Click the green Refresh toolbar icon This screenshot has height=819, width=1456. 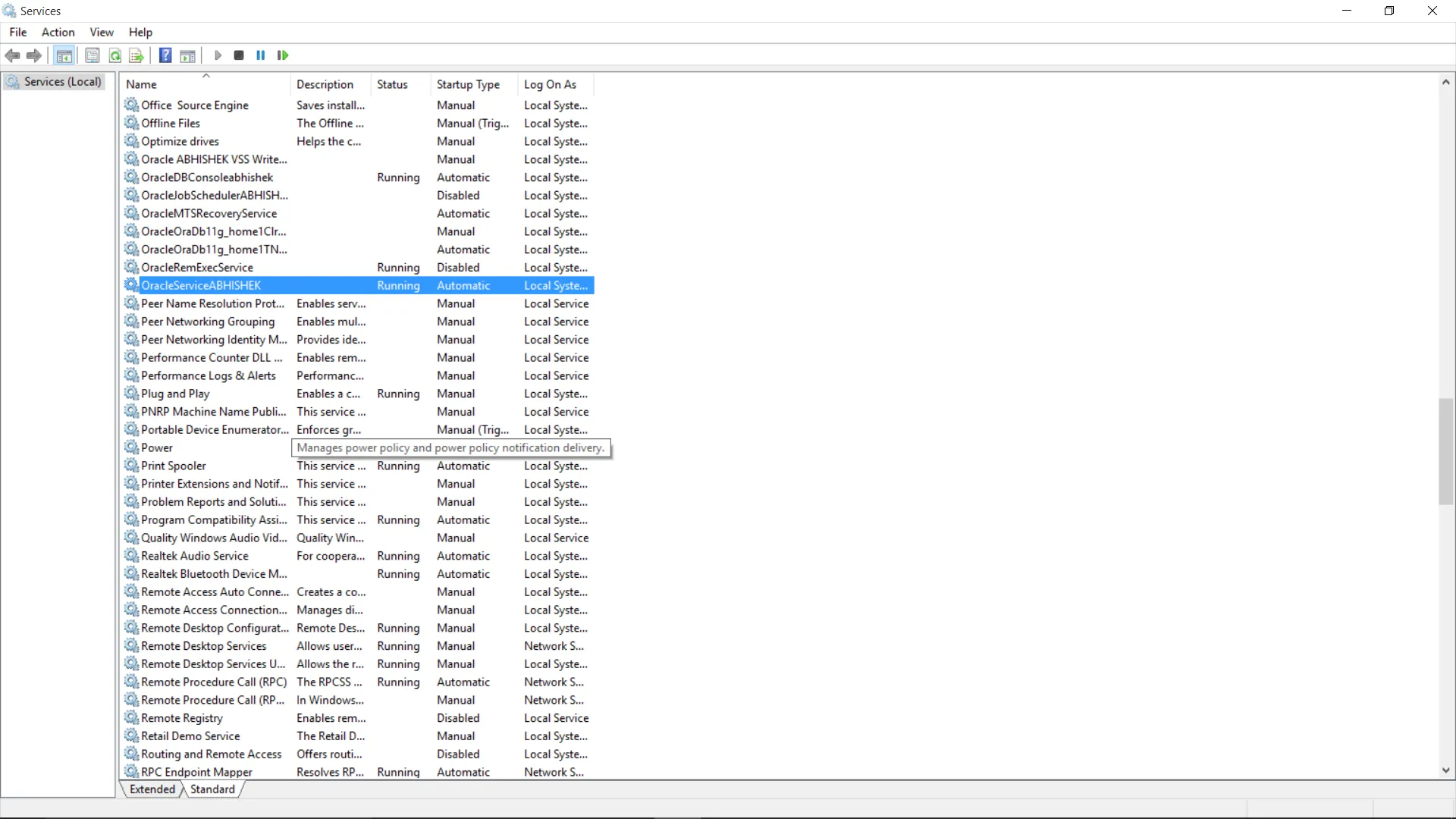click(115, 55)
